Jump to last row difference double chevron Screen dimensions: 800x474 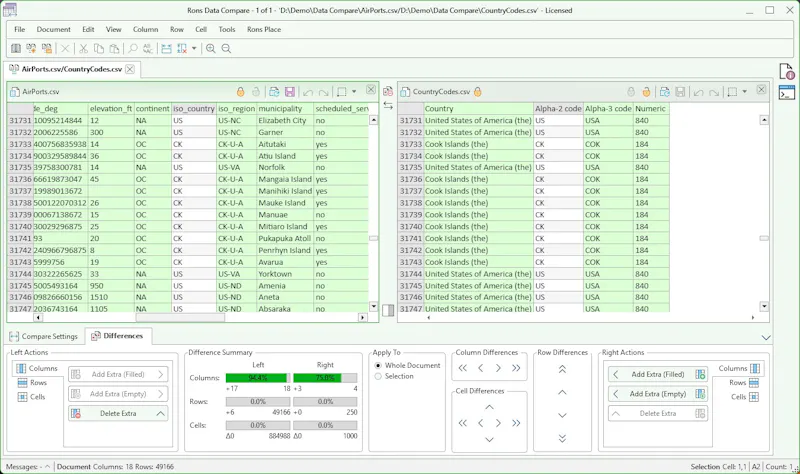(562, 438)
